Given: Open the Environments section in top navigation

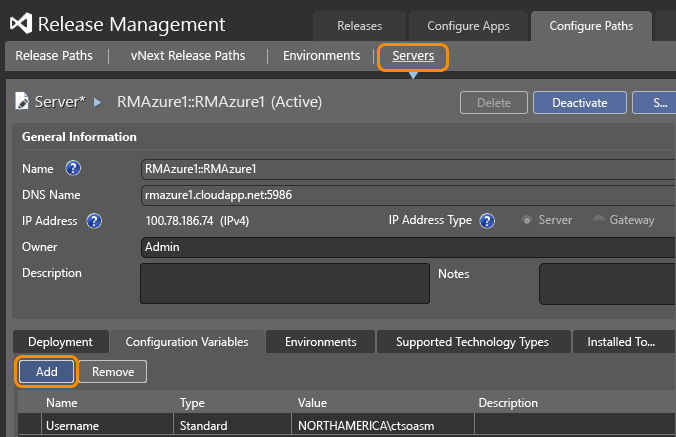Looking at the screenshot, I should coord(321,56).
